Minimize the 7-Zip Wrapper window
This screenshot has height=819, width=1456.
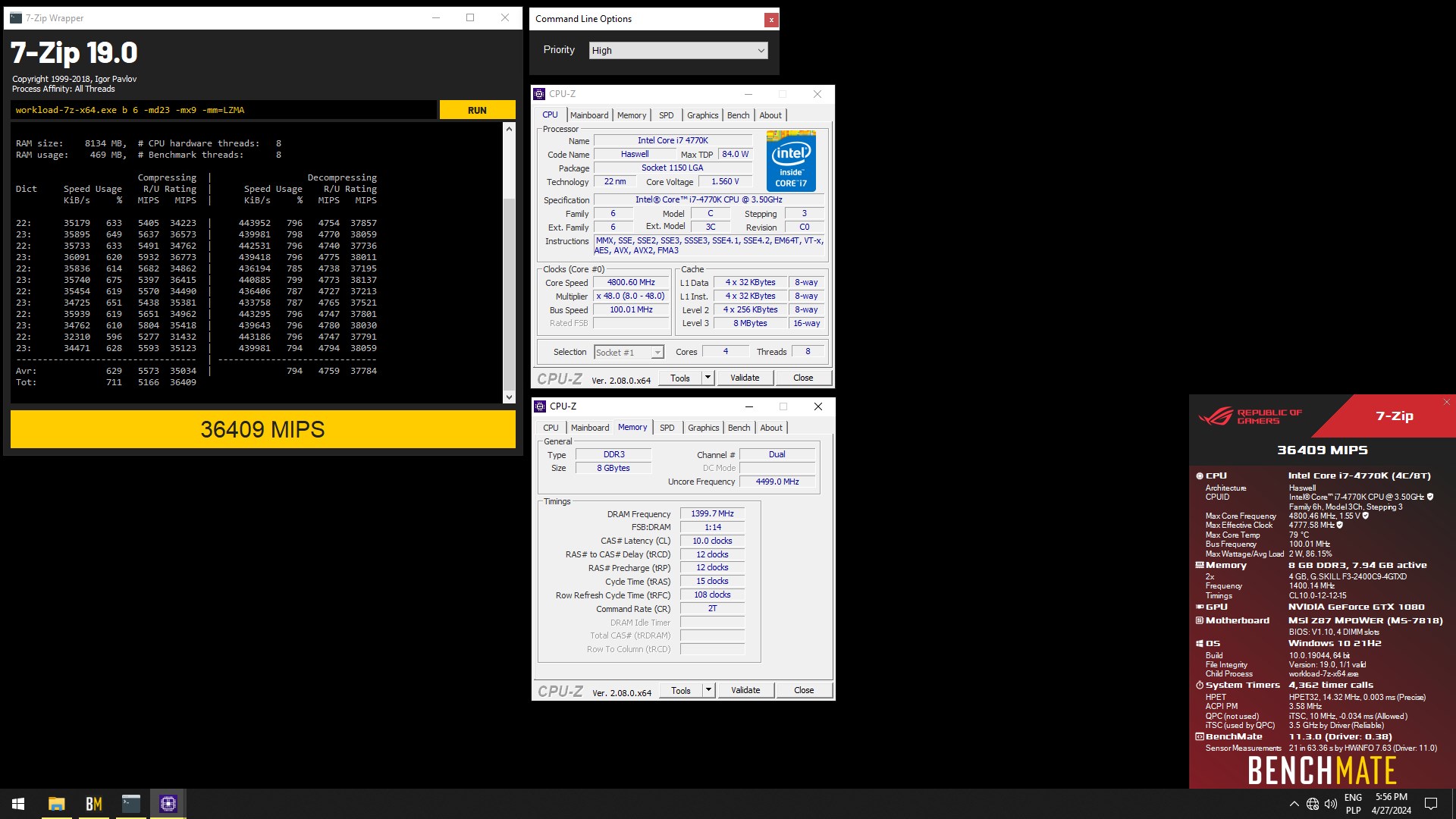pyautogui.click(x=436, y=17)
